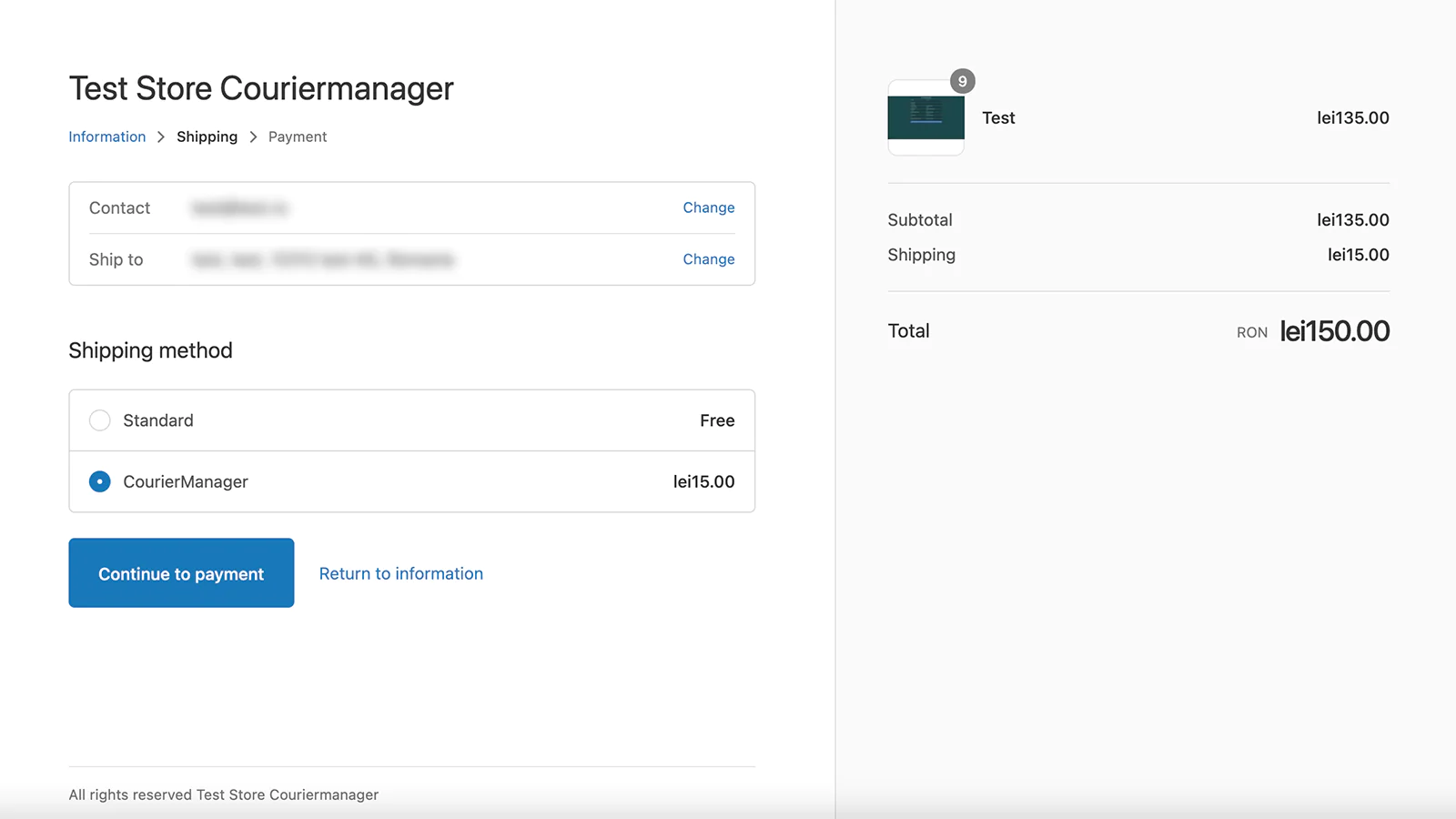The height and width of the screenshot is (819, 1456).
Task: Click chevron after Information breadcrumb
Action: [161, 136]
